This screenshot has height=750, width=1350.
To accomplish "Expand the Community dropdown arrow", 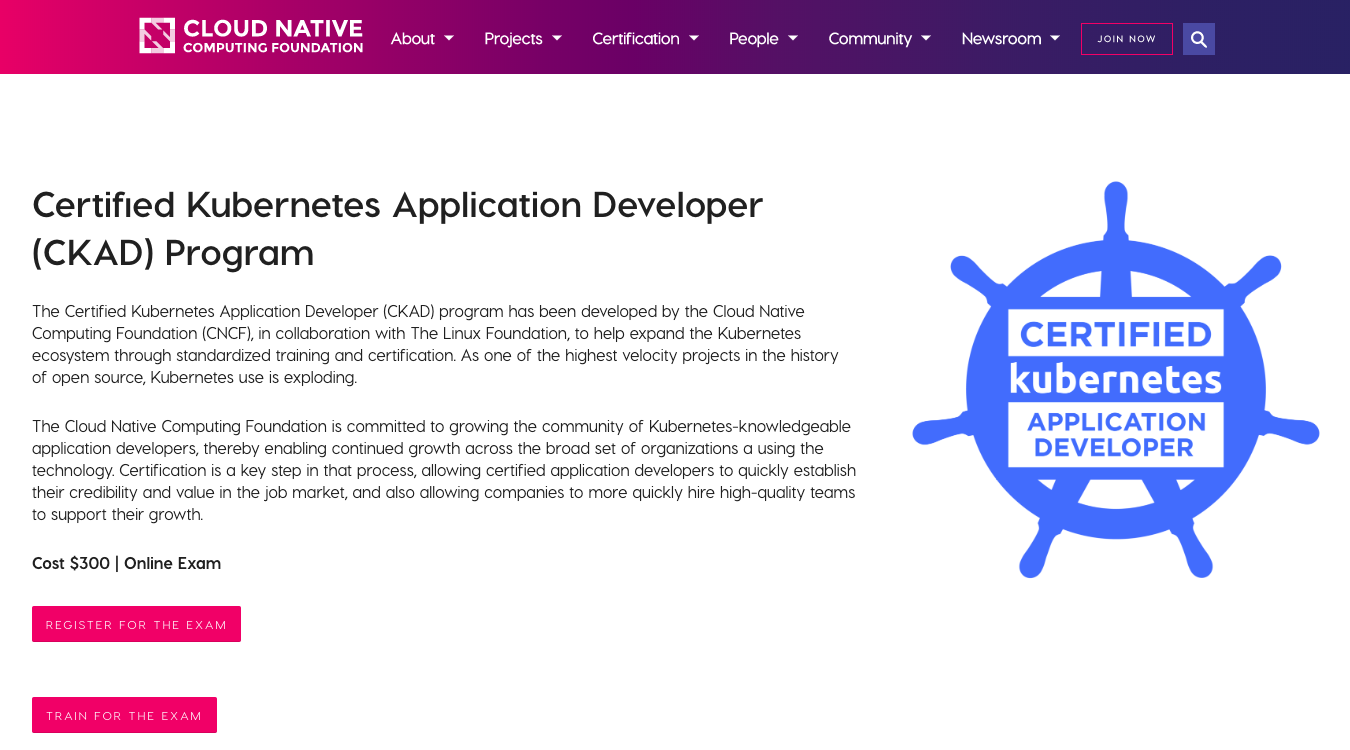I will coord(926,38).
